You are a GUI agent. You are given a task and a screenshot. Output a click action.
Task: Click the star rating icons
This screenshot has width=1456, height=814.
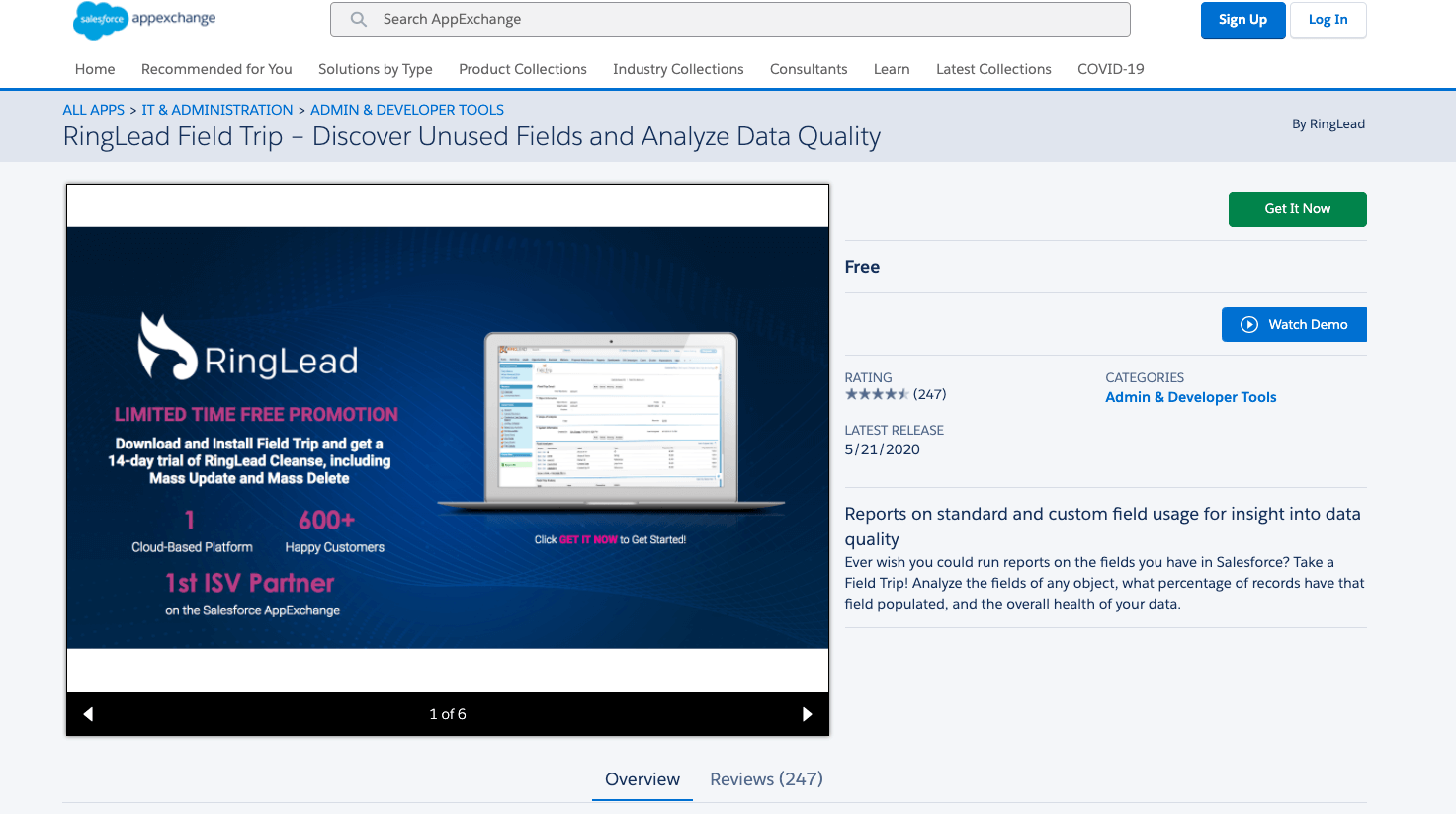(877, 394)
